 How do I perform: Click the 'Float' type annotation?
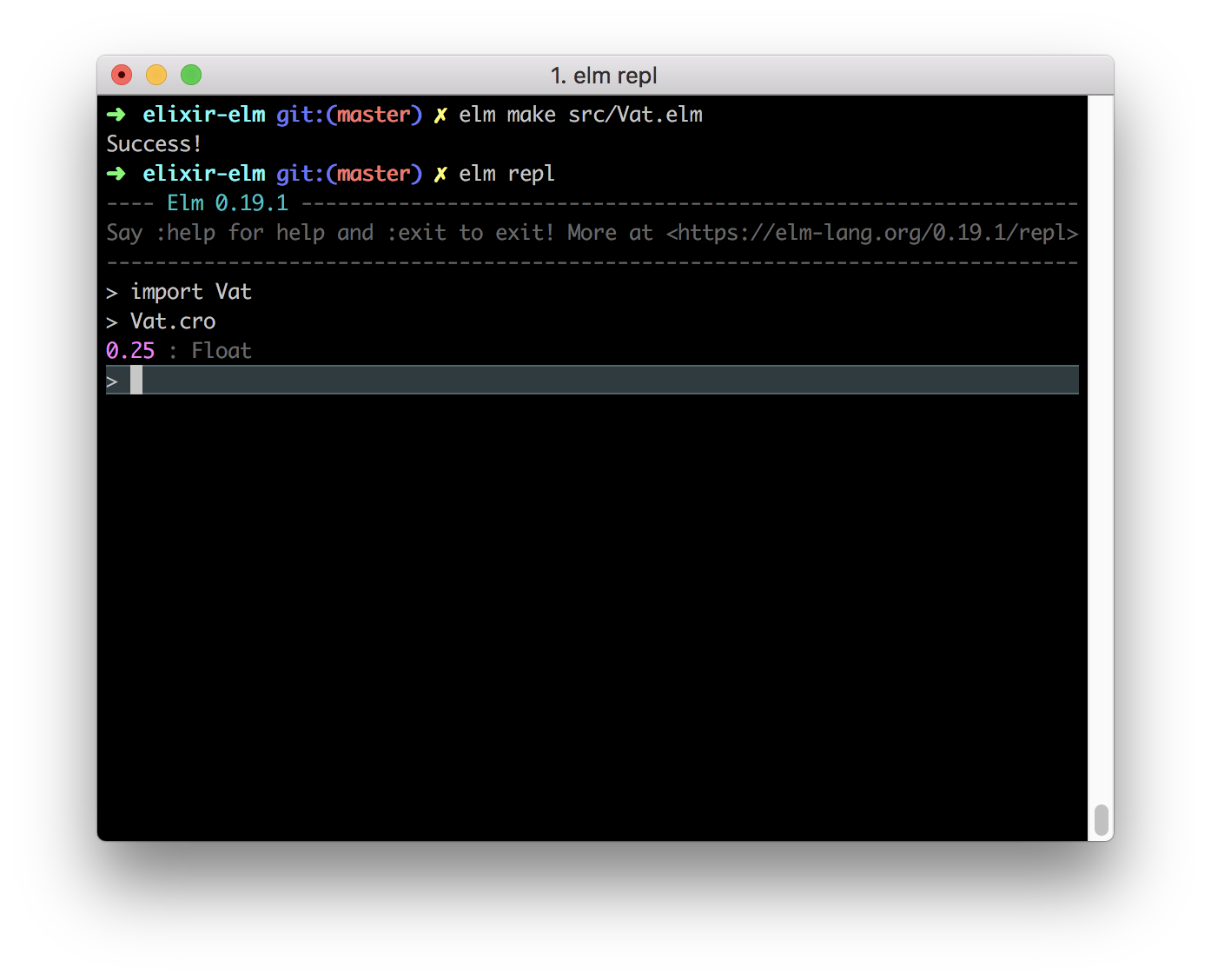(222, 351)
